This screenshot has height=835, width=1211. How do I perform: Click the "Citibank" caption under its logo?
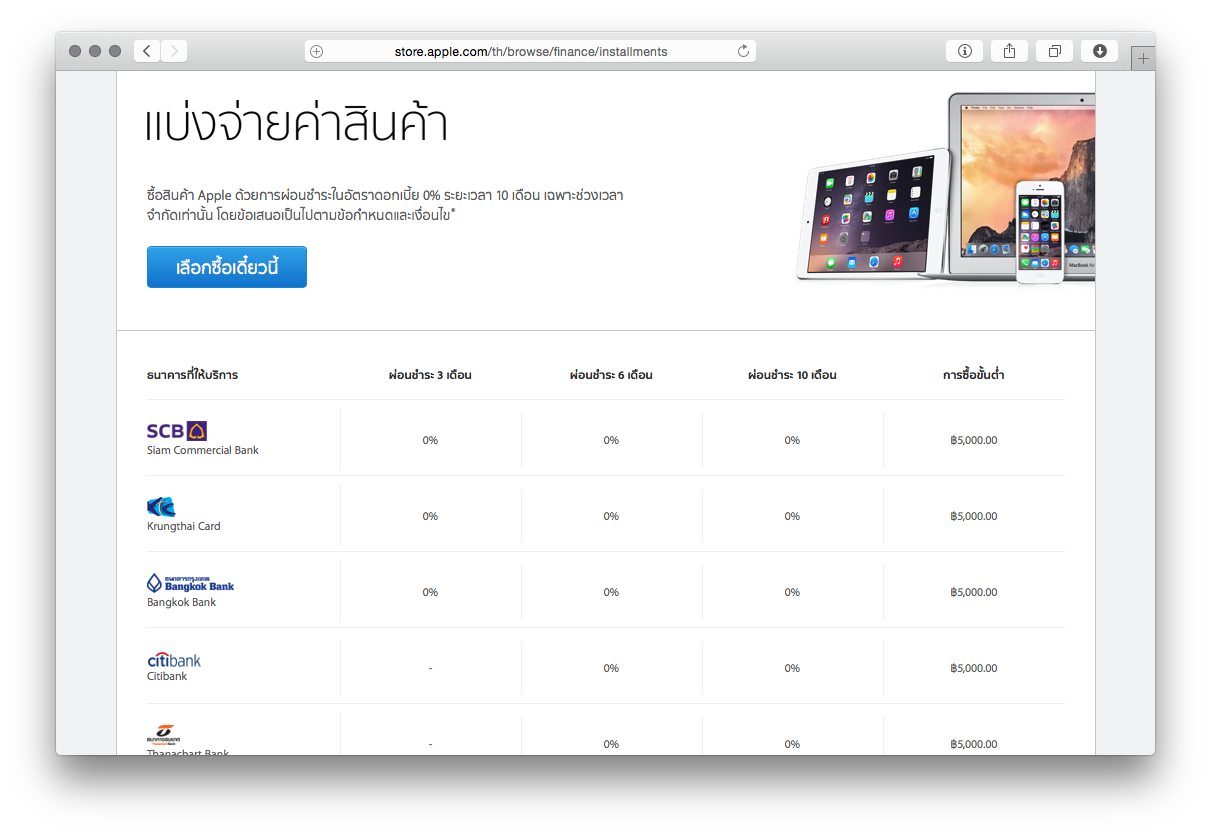(167, 676)
